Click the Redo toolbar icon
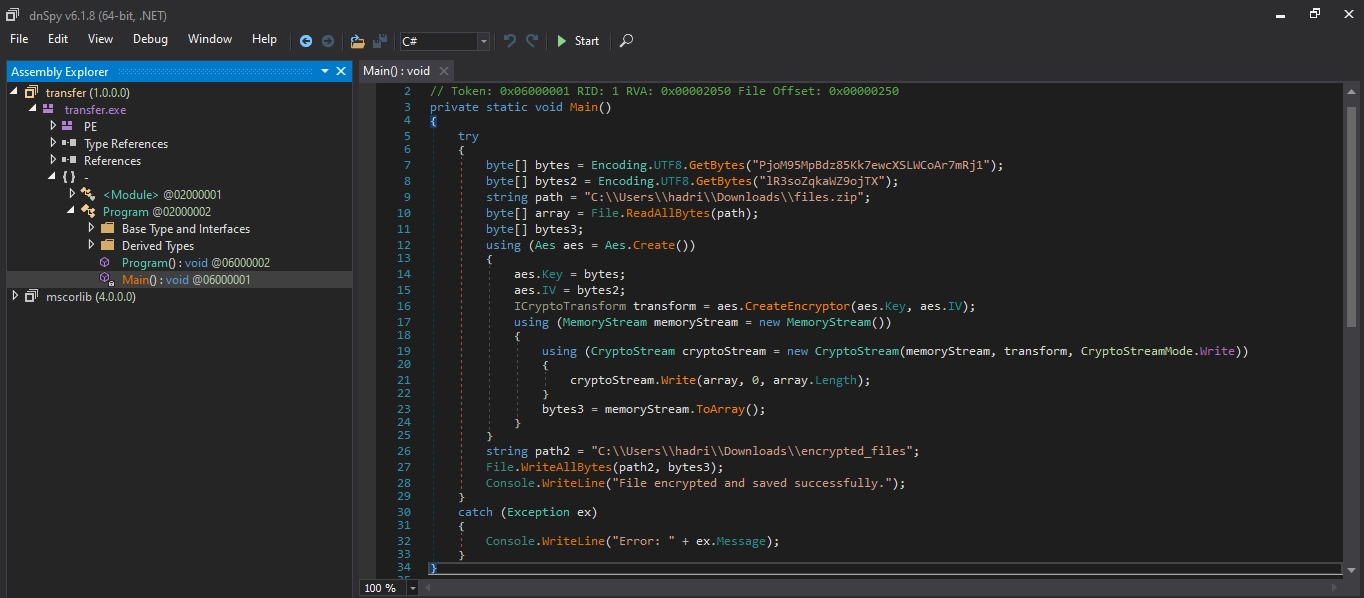This screenshot has height=598, width=1364. point(532,41)
